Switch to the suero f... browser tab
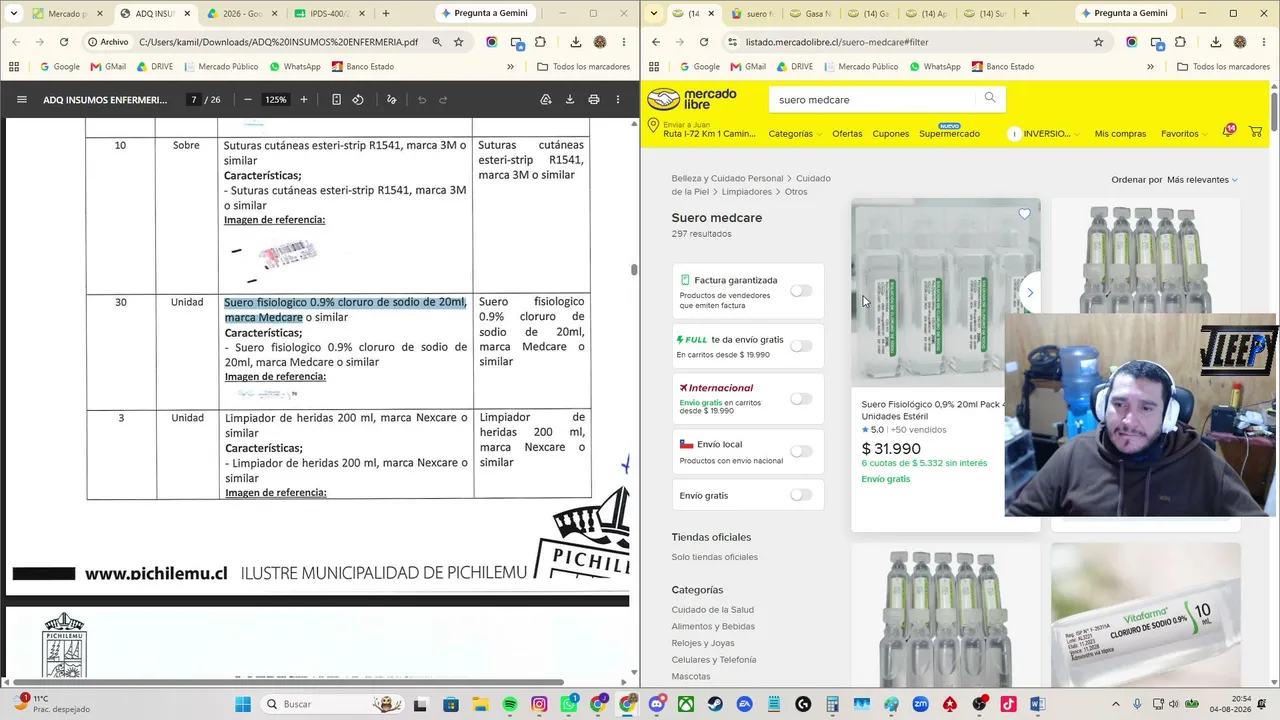This screenshot has height=720, width=1280. (x=753, y=14)
